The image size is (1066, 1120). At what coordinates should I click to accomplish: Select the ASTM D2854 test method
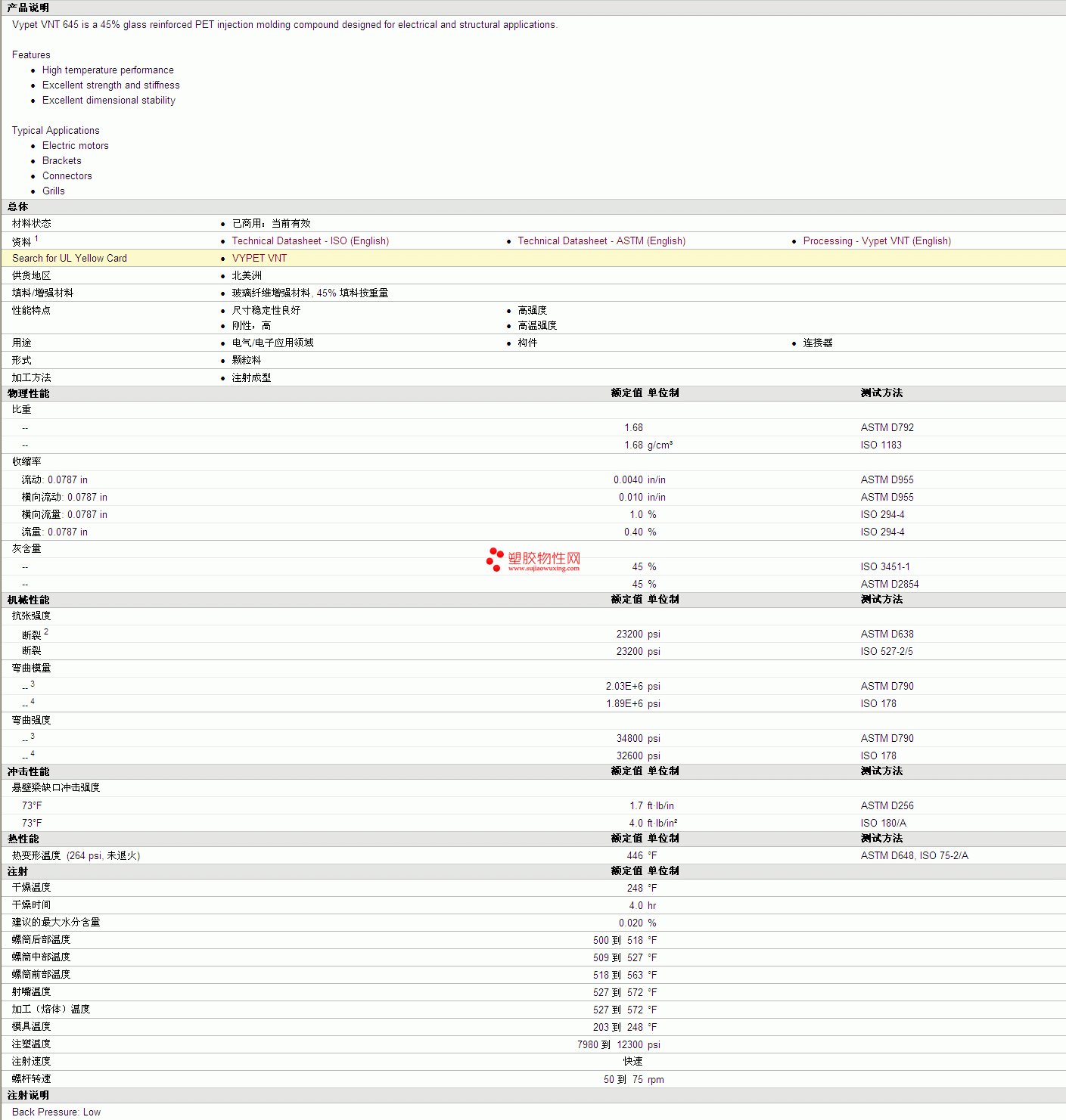[890, 585]
